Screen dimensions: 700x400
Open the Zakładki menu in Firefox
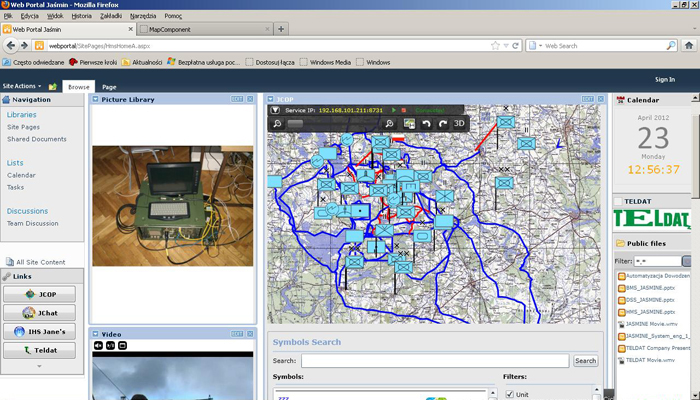click(x=111, y=16)
